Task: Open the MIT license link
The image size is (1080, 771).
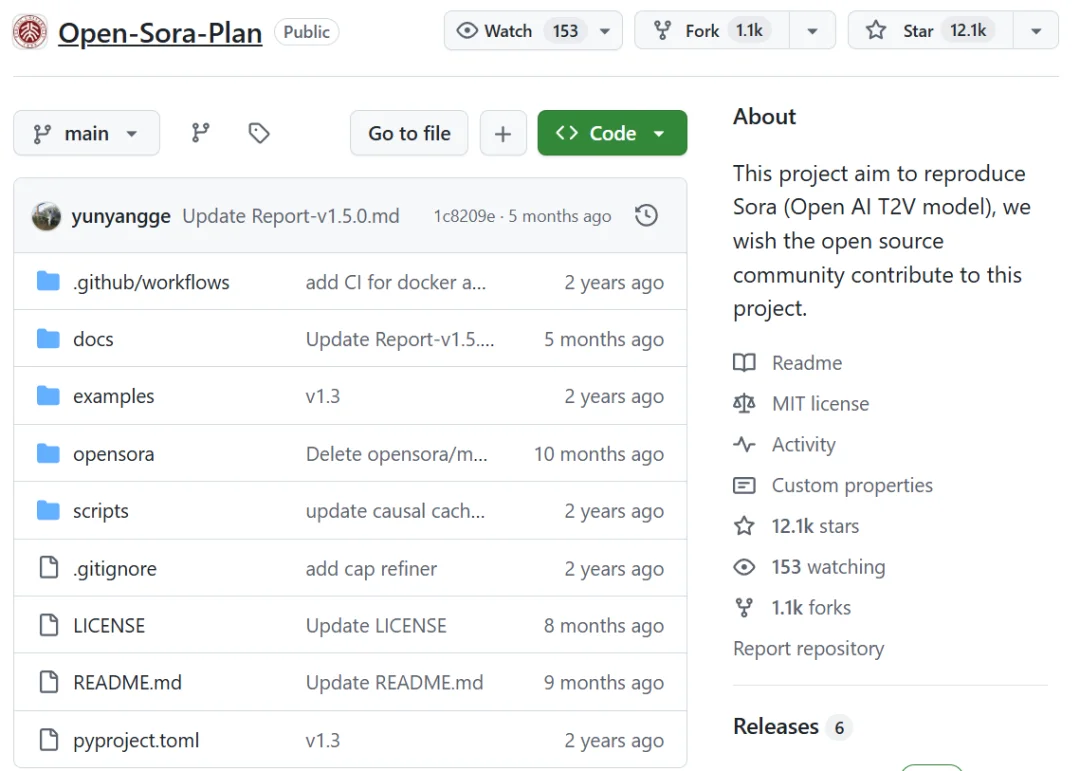Action: click(820, 404)
